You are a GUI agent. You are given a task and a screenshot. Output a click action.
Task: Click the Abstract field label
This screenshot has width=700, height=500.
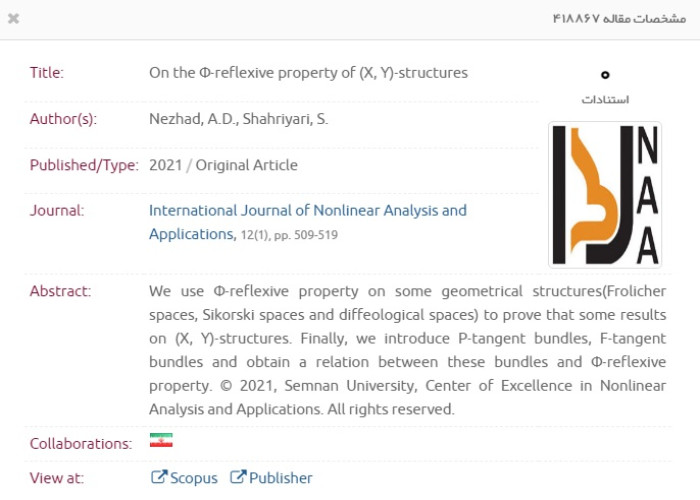[x=60, y=291]
